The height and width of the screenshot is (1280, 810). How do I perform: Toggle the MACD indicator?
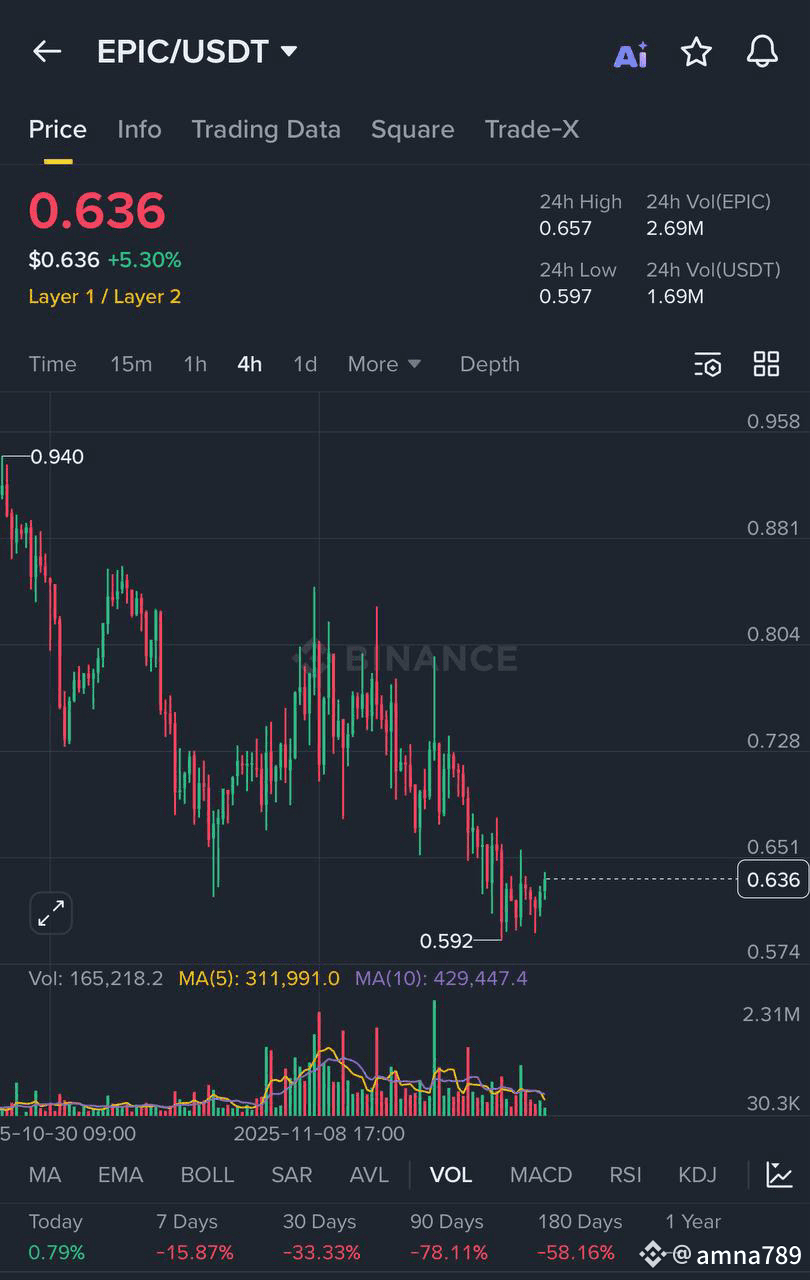[x=541, y=1174]
